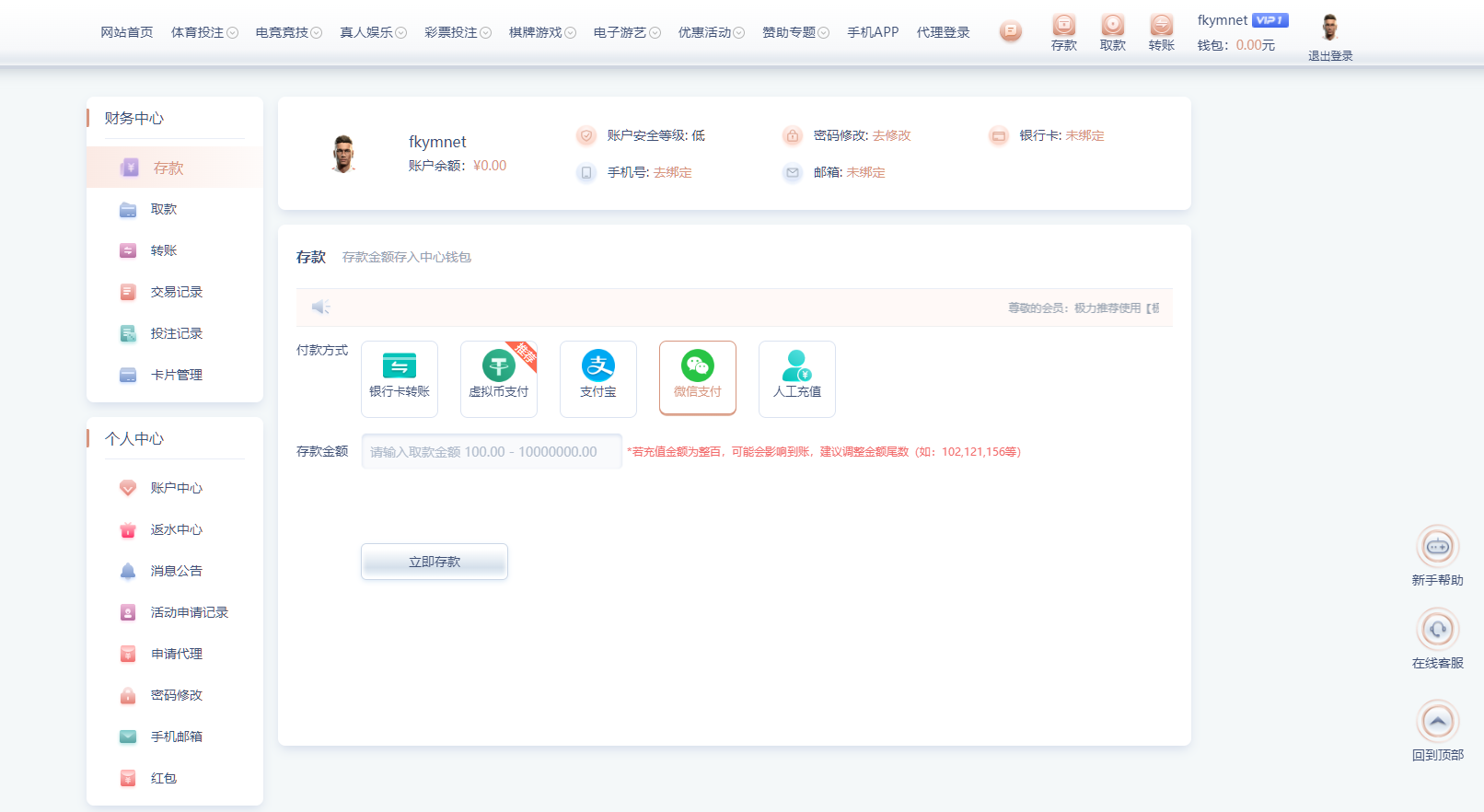This screenshot has height=812, width=1484.
Task: Open 红包 in the sidebar
Action: coord(175,778)
